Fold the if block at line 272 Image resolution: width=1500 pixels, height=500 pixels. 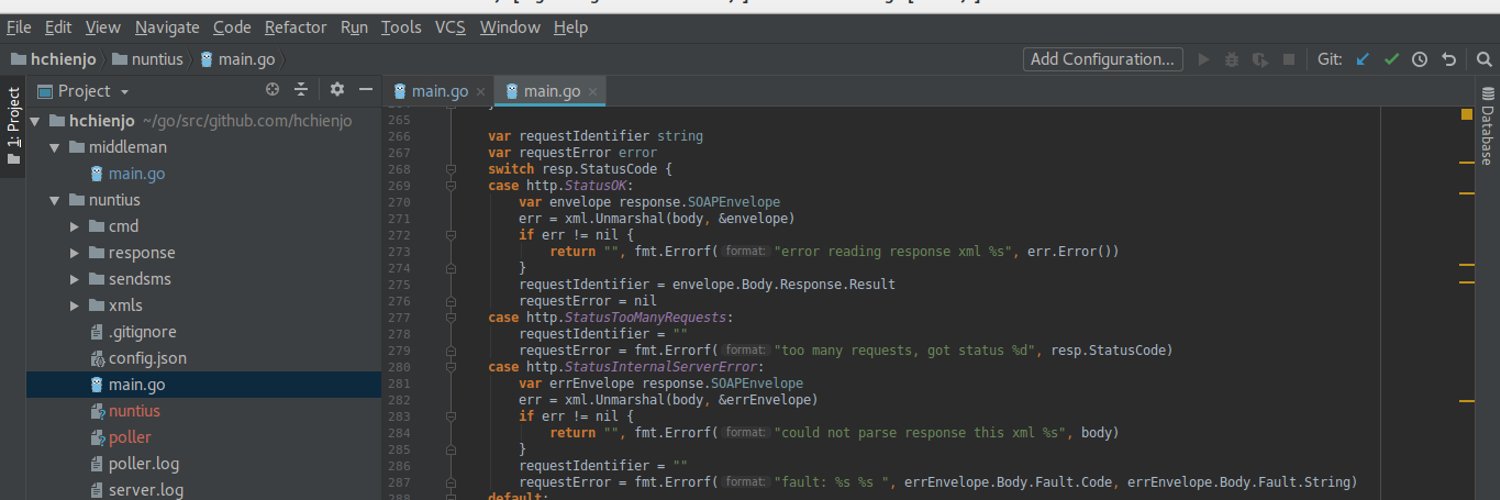click(451, 235)
